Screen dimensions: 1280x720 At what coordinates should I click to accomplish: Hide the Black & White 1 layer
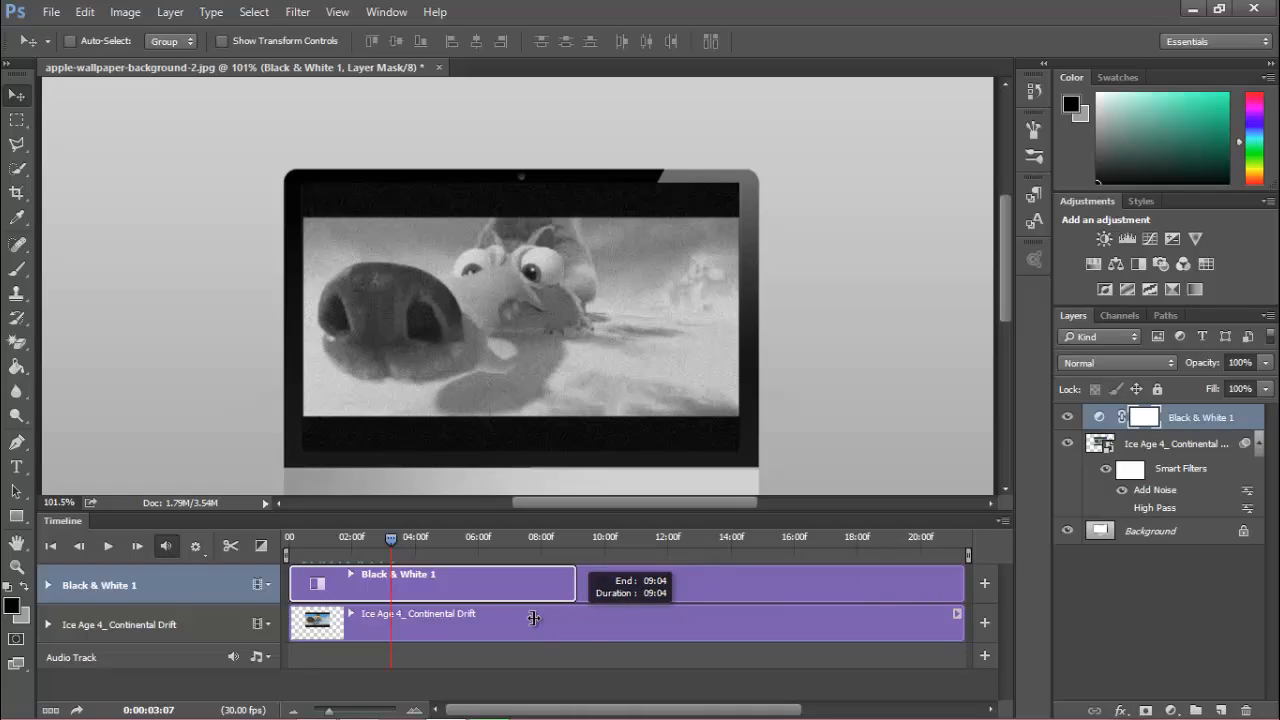1067,417
